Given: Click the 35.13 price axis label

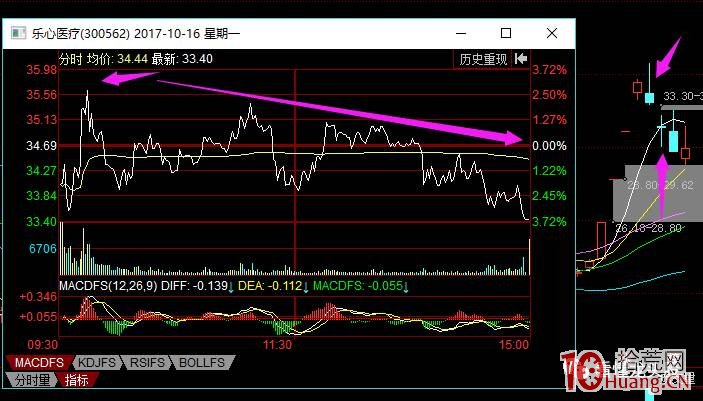Looking at the screenshot, I should [42, 120].
